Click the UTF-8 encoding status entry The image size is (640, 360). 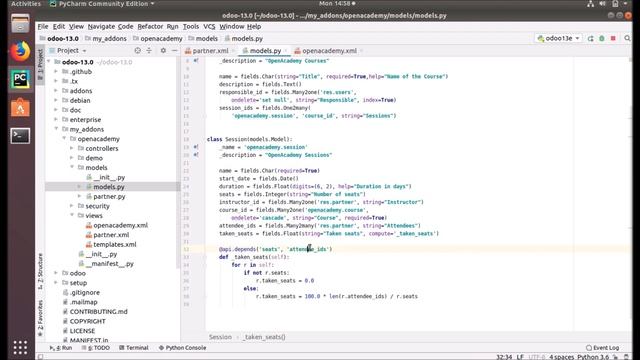click(x=536, y=357)
